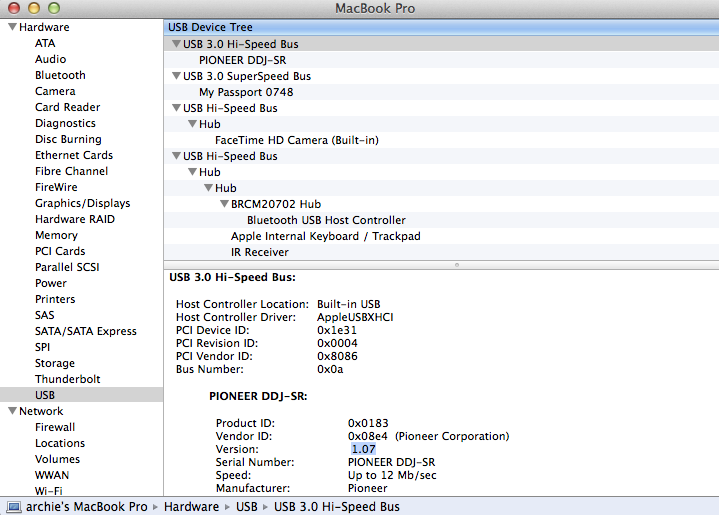The width and height of the screenshot is (719, 515).
Task: Open Fibre Channel in sidebar
Action: click(72, 171)
